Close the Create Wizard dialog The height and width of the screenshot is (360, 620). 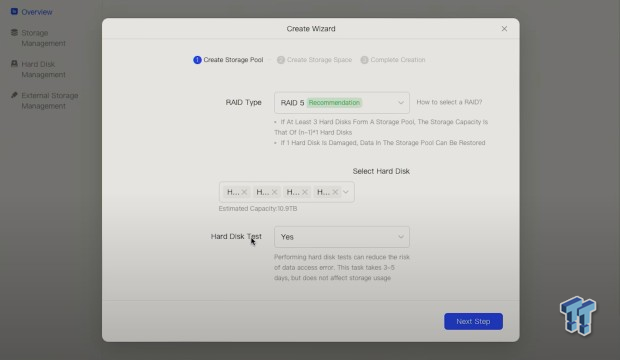pos(504,28)
